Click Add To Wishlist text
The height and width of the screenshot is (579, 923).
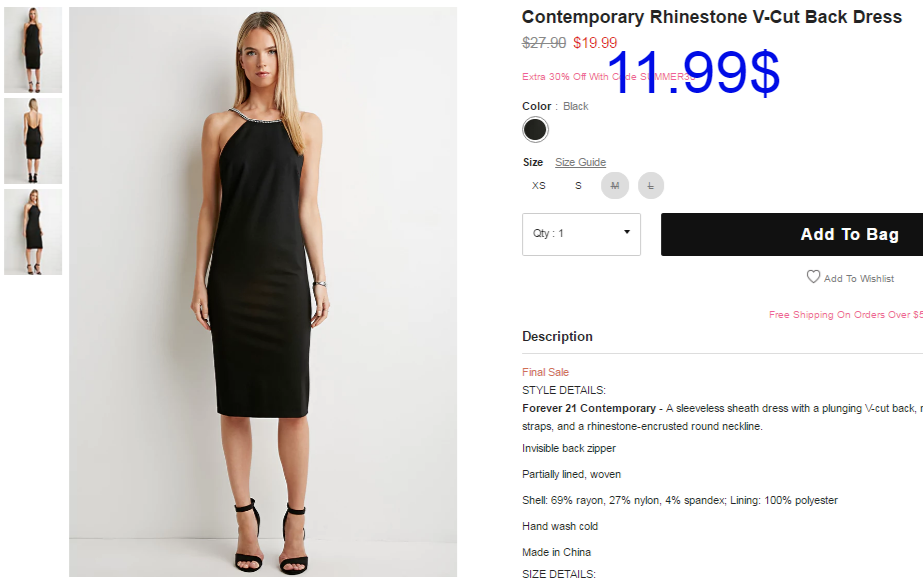pos(859,278)
